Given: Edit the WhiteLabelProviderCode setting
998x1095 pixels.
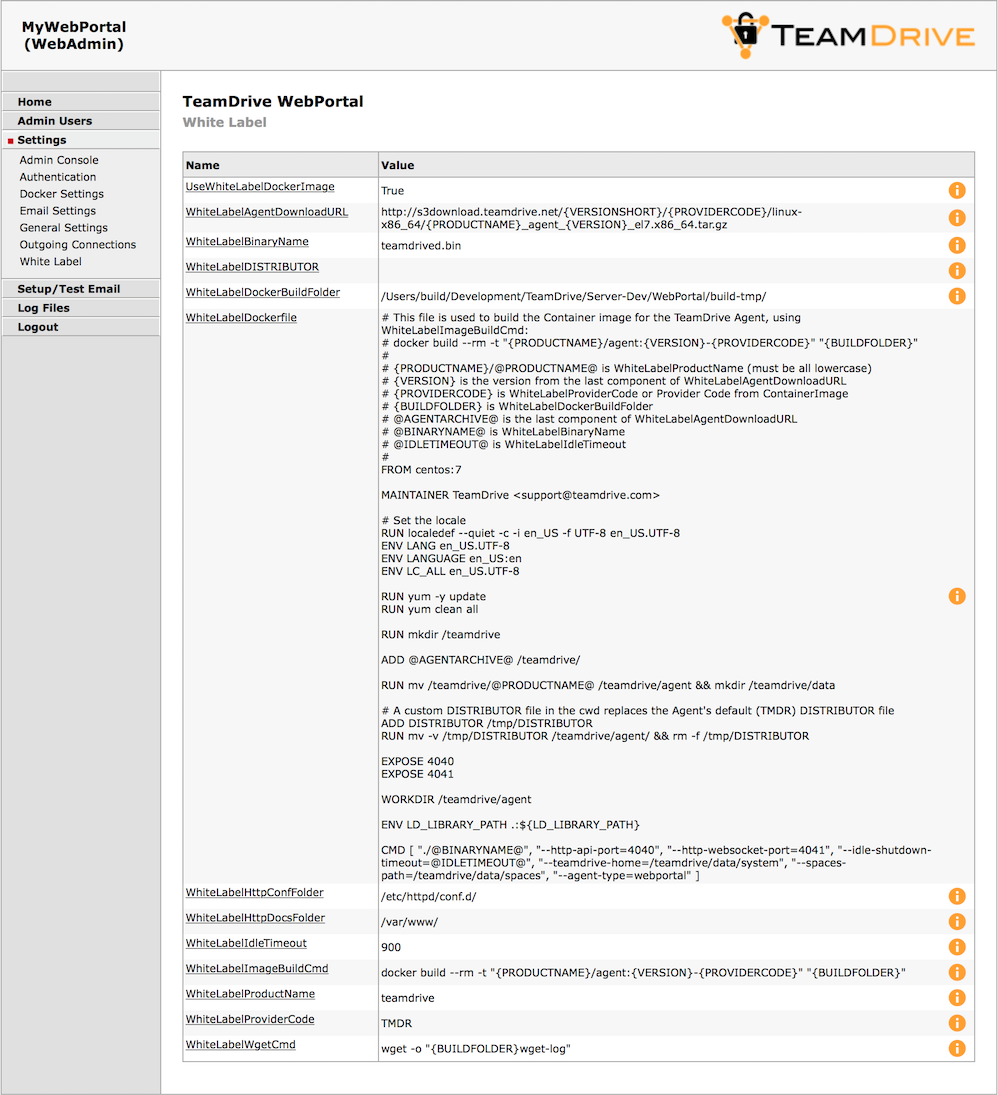Looking at the screenshot, I should tap(250, 1019).
